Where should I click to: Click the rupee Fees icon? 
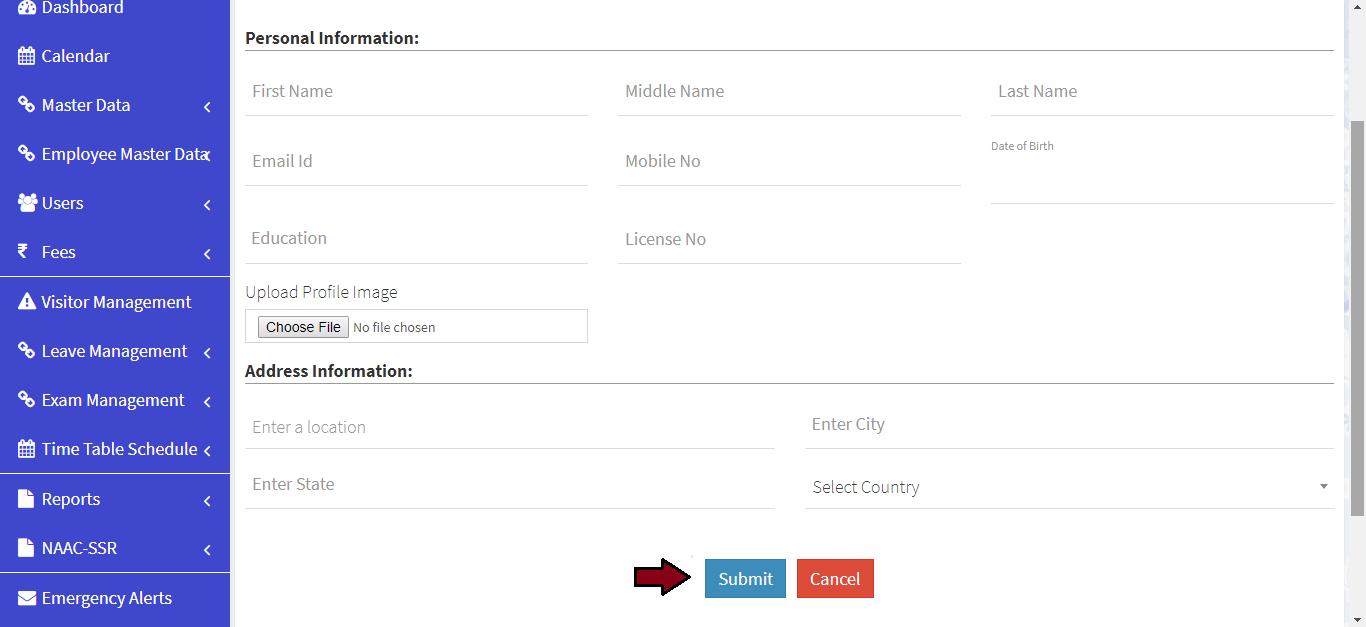coord(24,252)
